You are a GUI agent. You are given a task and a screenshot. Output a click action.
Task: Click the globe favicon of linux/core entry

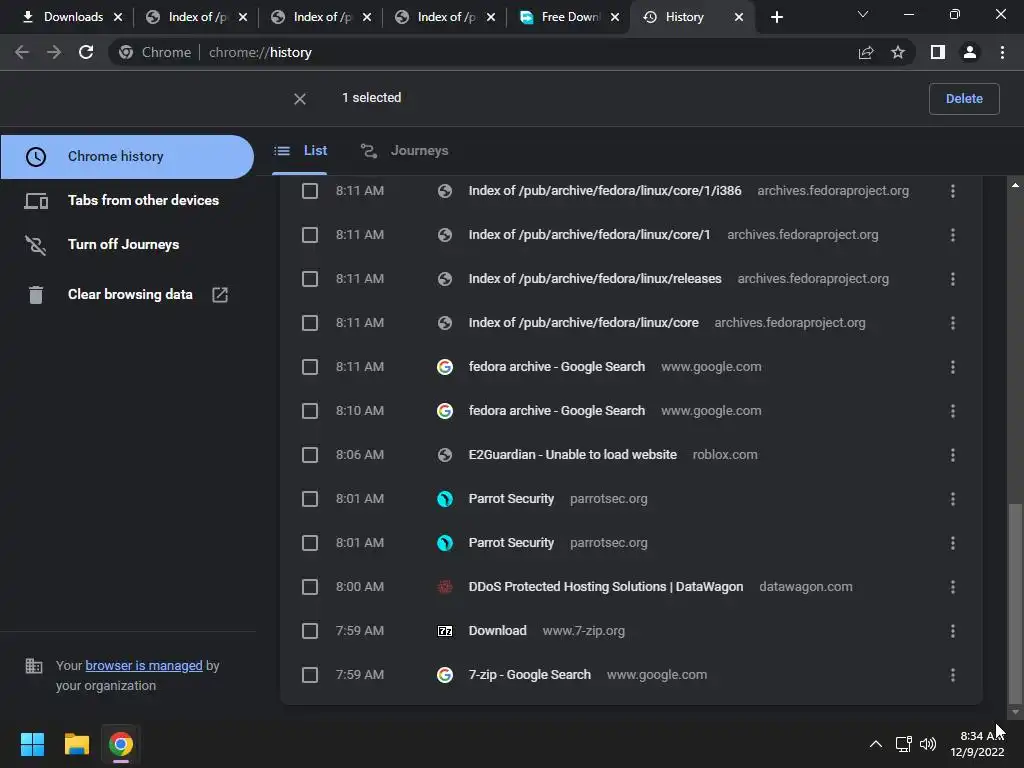[x=445, y=323]
